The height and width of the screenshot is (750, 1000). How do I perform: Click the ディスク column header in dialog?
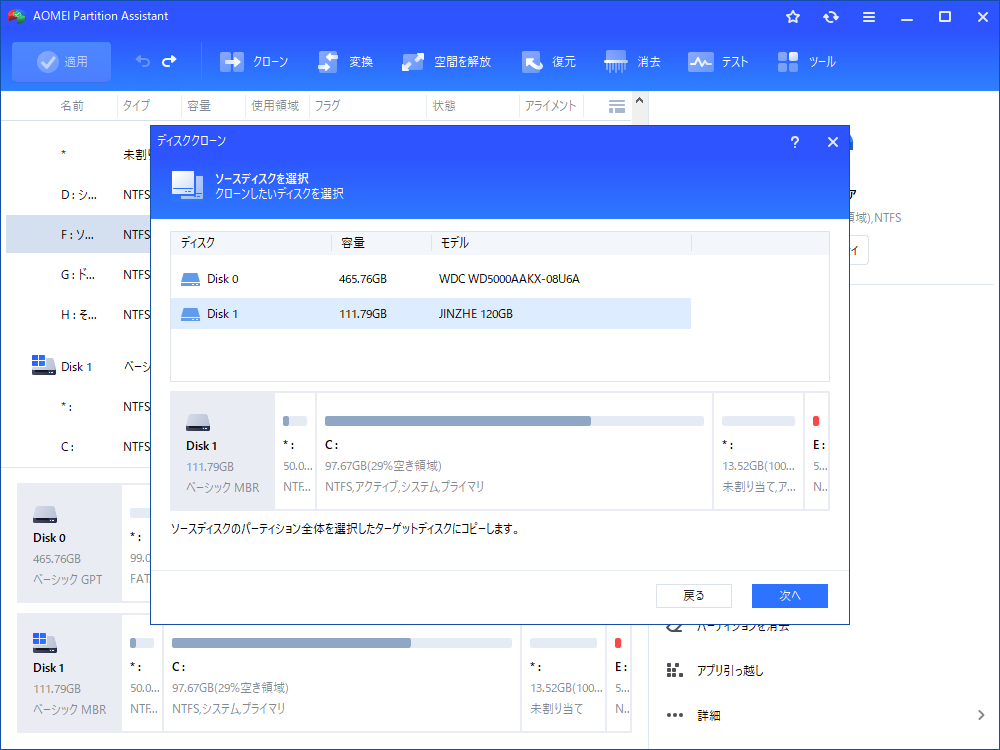[251, 243]
